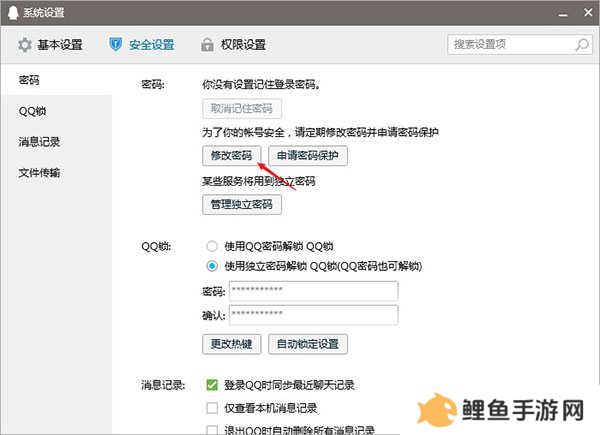The height and width of the screenshot is (435, 600).
Task: Click the QQ锁: section label
Action: coord(156,246)
